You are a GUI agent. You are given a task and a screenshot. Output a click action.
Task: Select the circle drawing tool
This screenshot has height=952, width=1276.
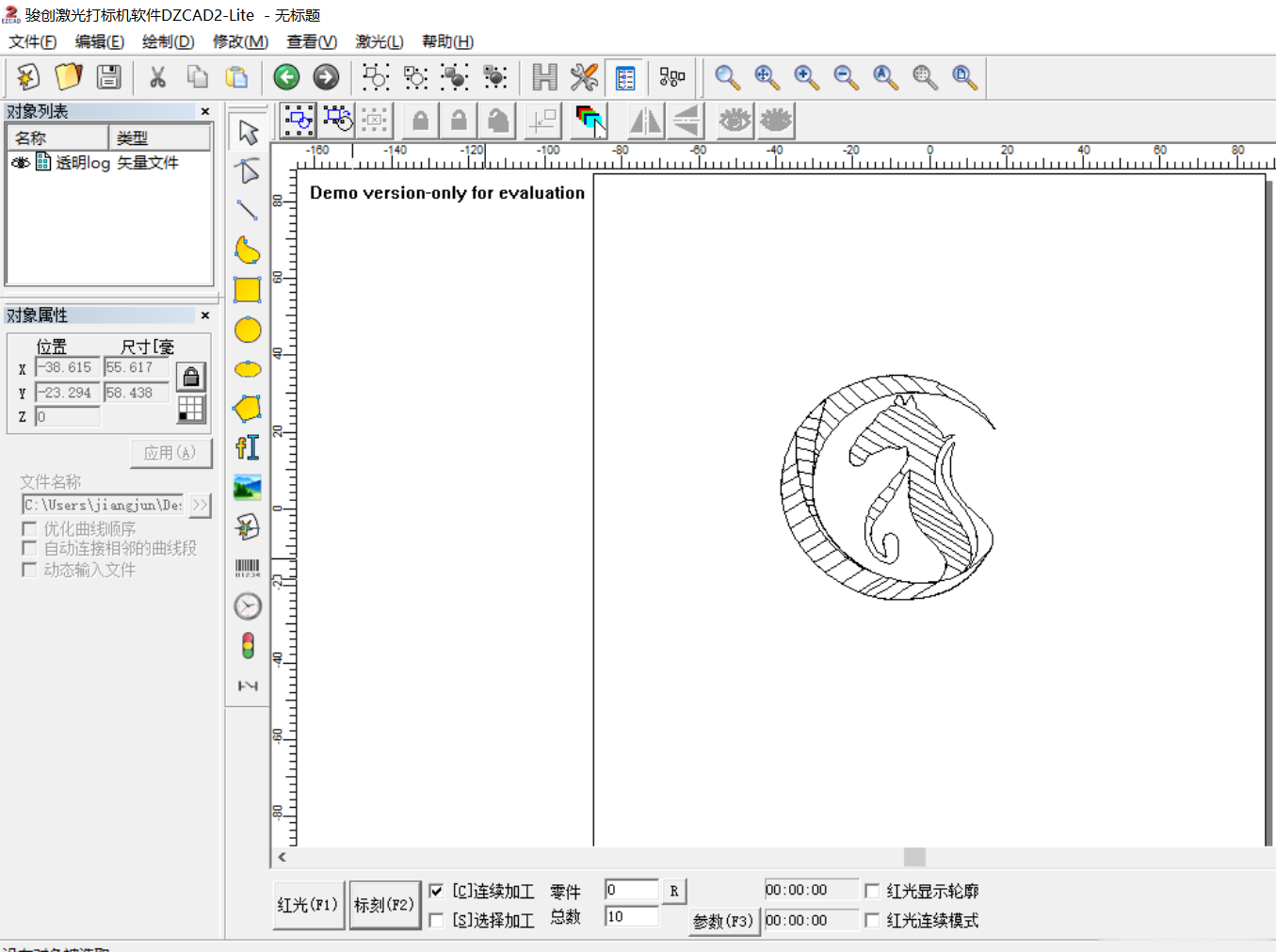pos(248,330)
